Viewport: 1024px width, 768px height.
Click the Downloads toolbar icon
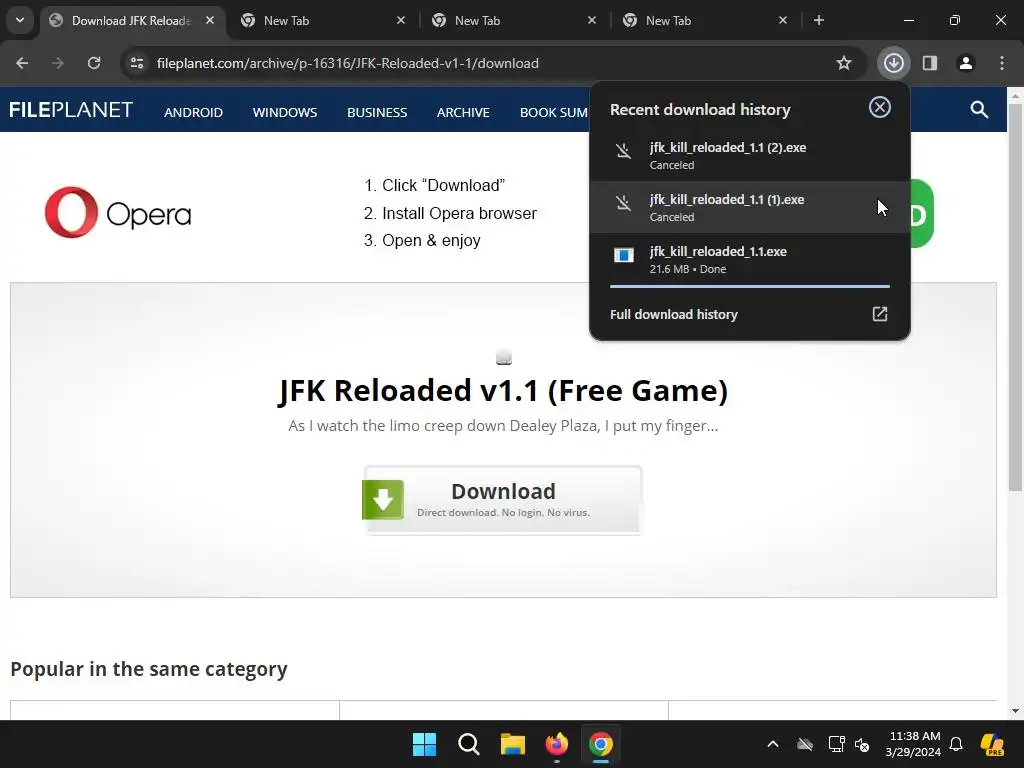pyautogui.click(x=893, y=63)
